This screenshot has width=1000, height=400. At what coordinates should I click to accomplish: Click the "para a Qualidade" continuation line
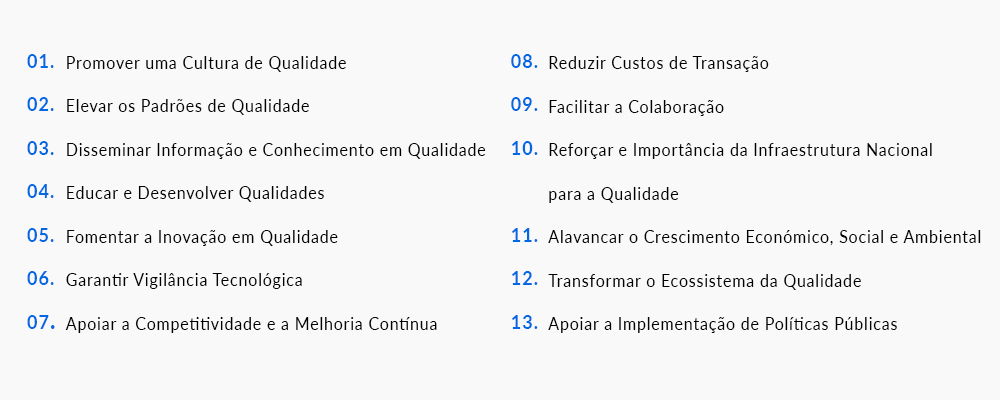pos(613,194)
